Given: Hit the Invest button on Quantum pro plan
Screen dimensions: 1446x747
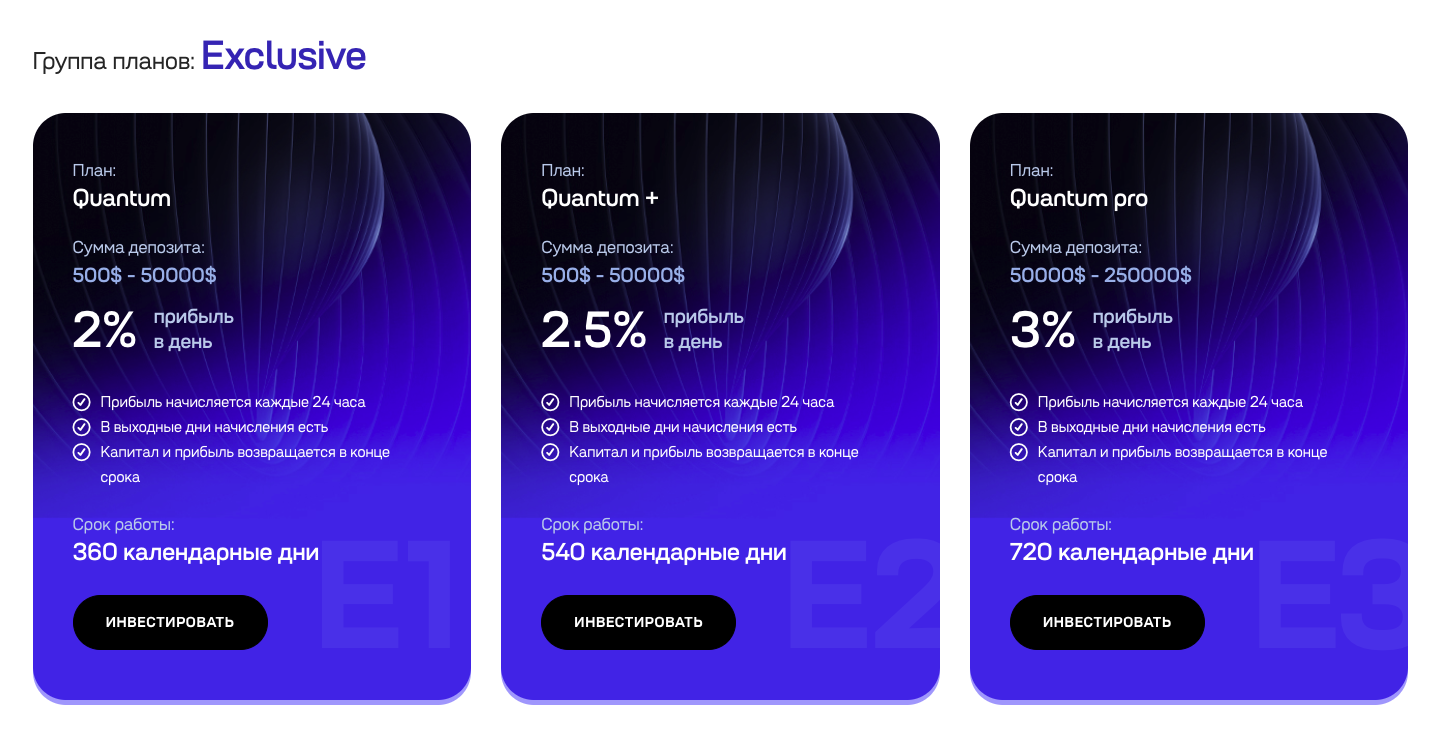Looking at the screenshot, I should 1107,622.
